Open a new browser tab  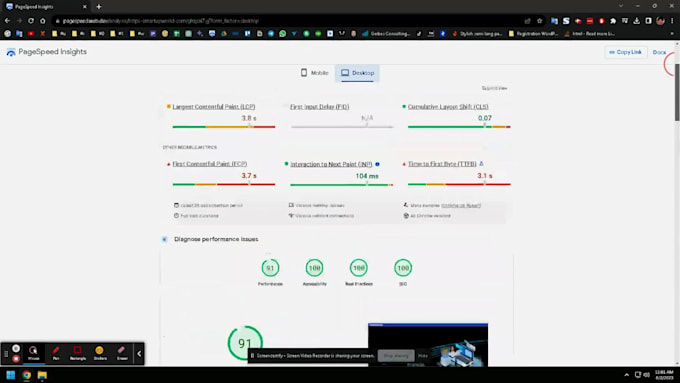click(99, 7)
